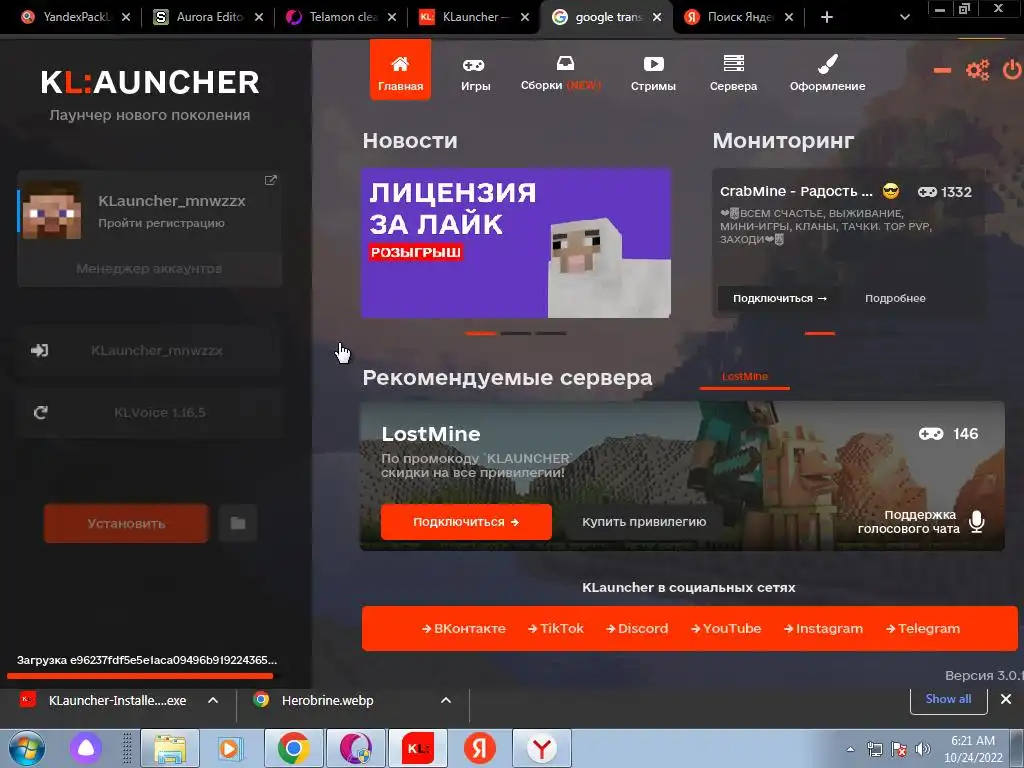
Task: Click the KLauncher taskbar icon
Action: 418,748
